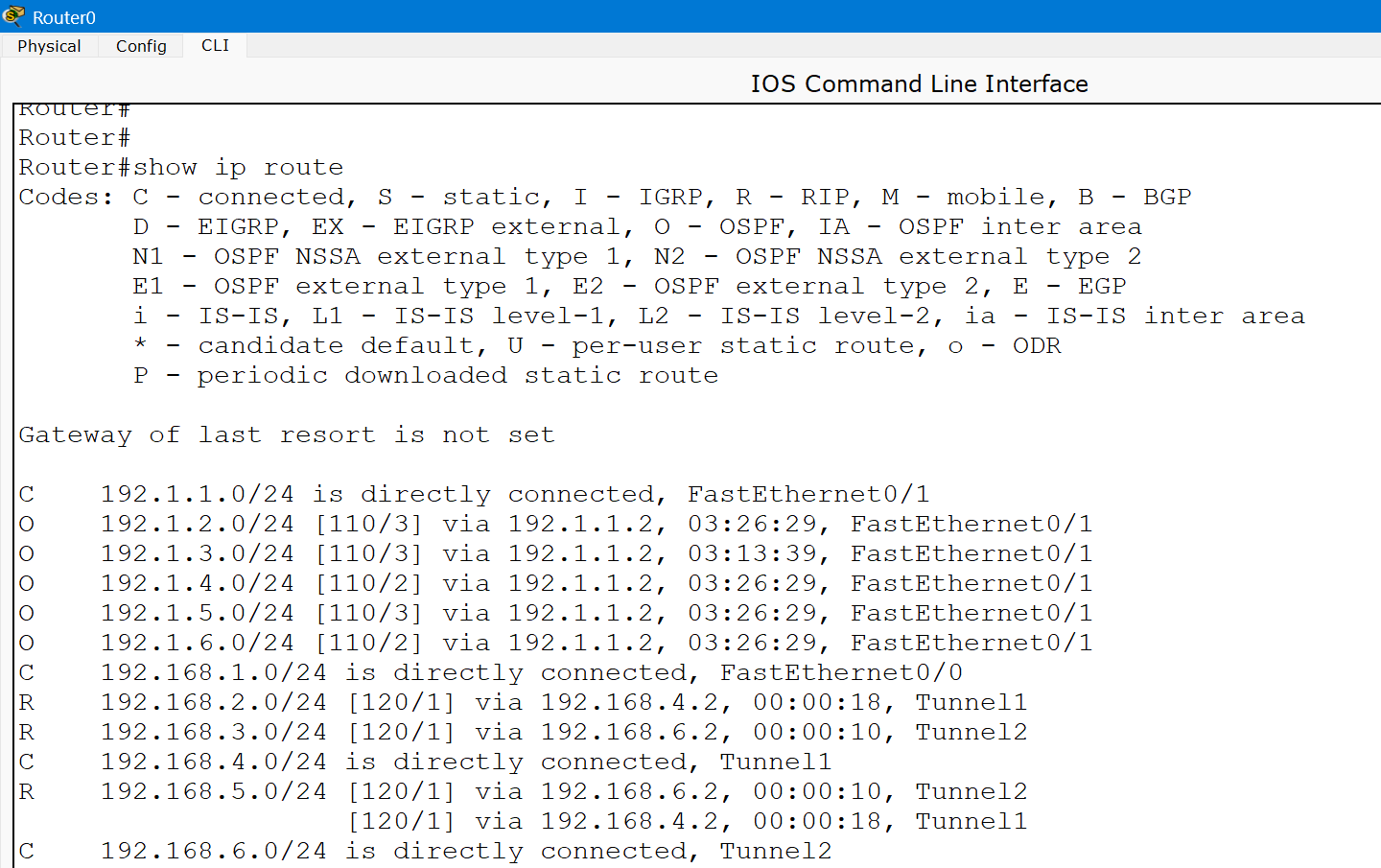The height and width of the screenshot is (868, 1381).
Task: Click the 192.1.4.0/24 OSPF route entry
Action: [x=556, y=584]
